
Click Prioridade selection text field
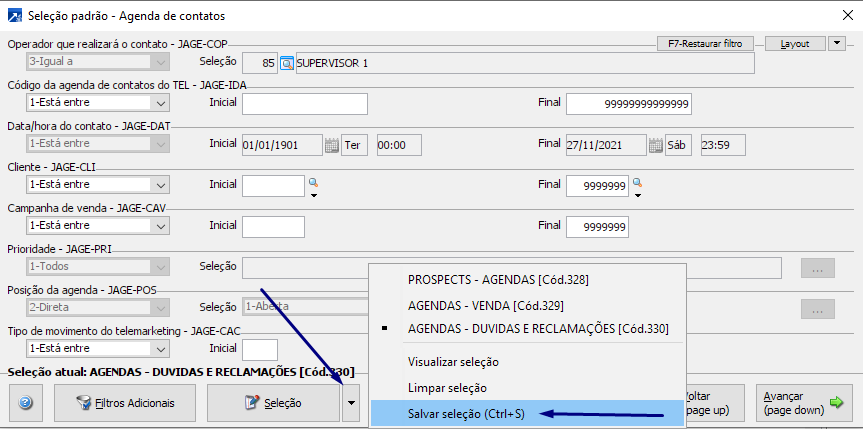point(512,268)
